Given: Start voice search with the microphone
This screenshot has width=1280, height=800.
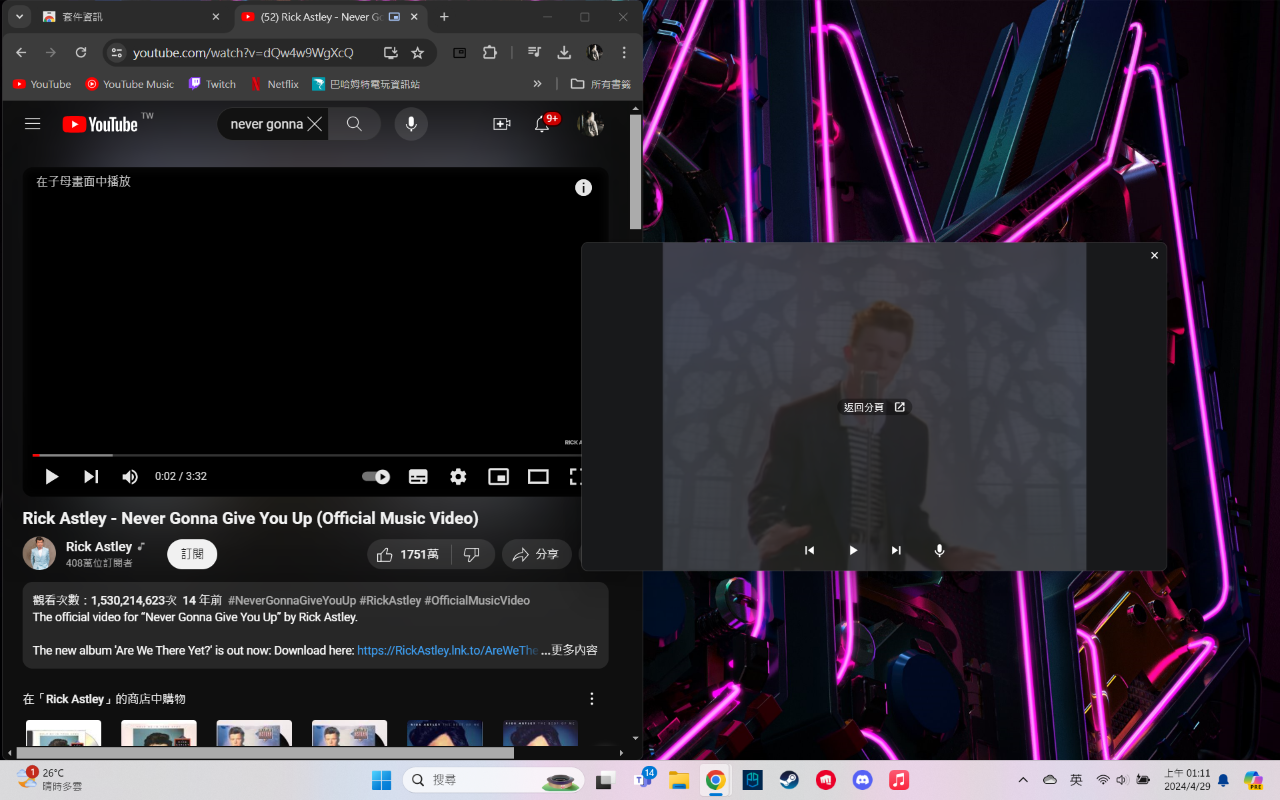Looking at the screenshot, I should [x=410, y=124].
